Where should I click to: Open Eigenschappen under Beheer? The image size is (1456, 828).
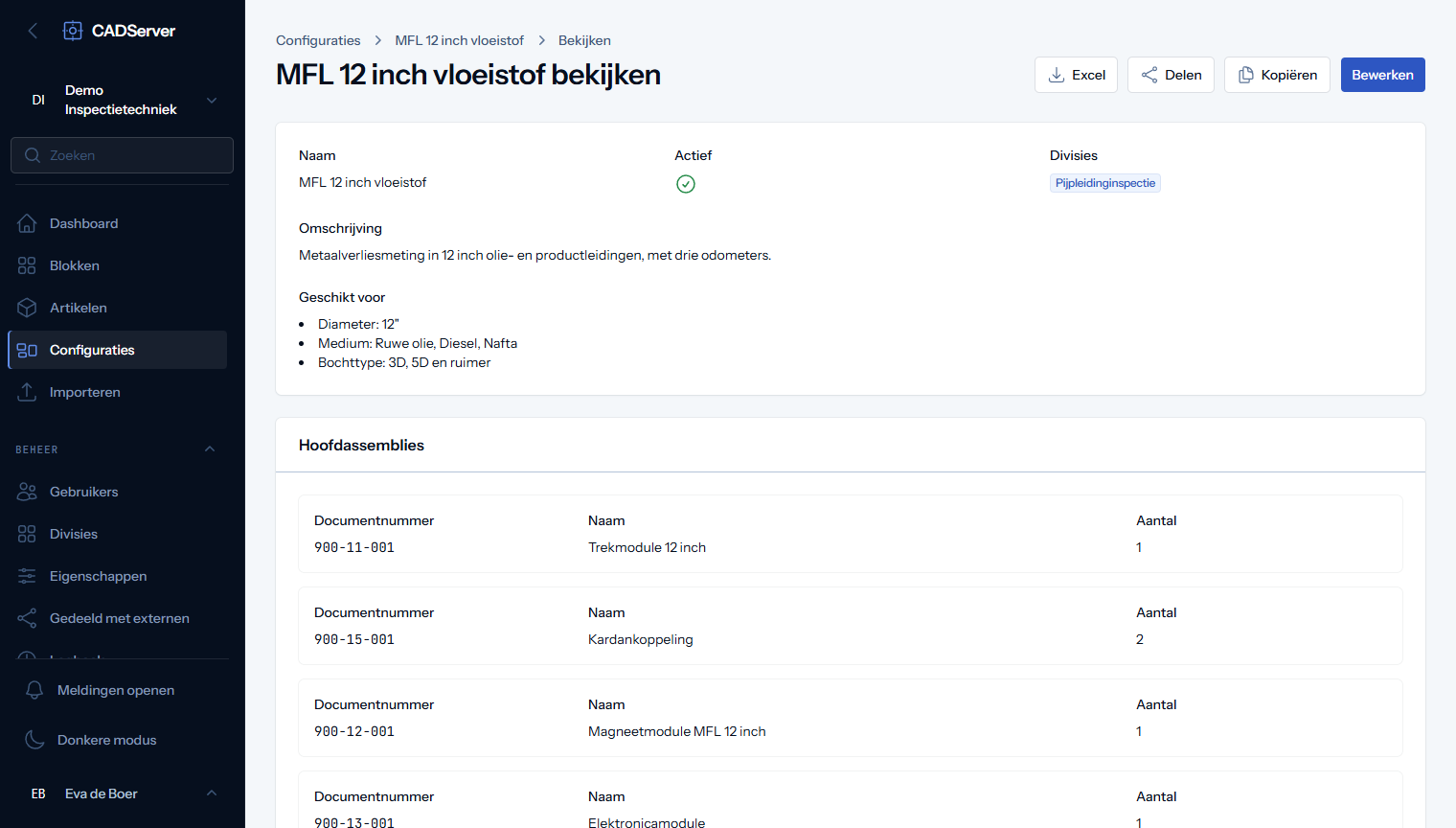(117, 576)
